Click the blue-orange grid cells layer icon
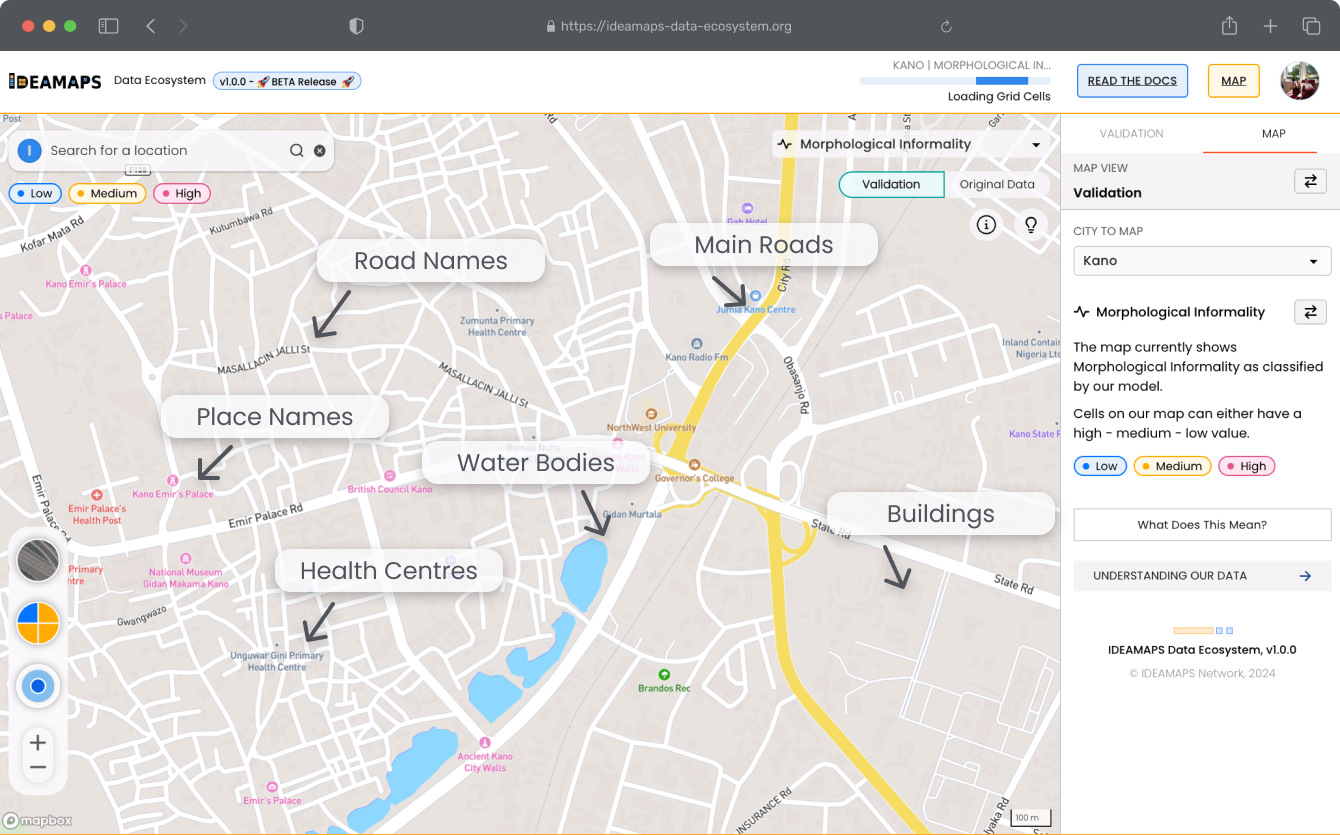The width and height of the screenshot is (1340, 835). [x=38, y=623]
